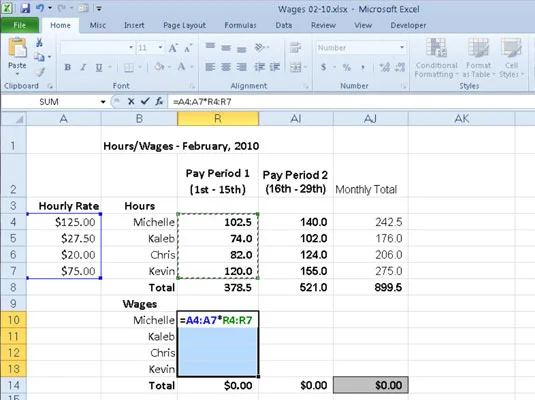Toggle Bold formatting button
This screenshot has width=535, height=400.
tap(68, 67)
